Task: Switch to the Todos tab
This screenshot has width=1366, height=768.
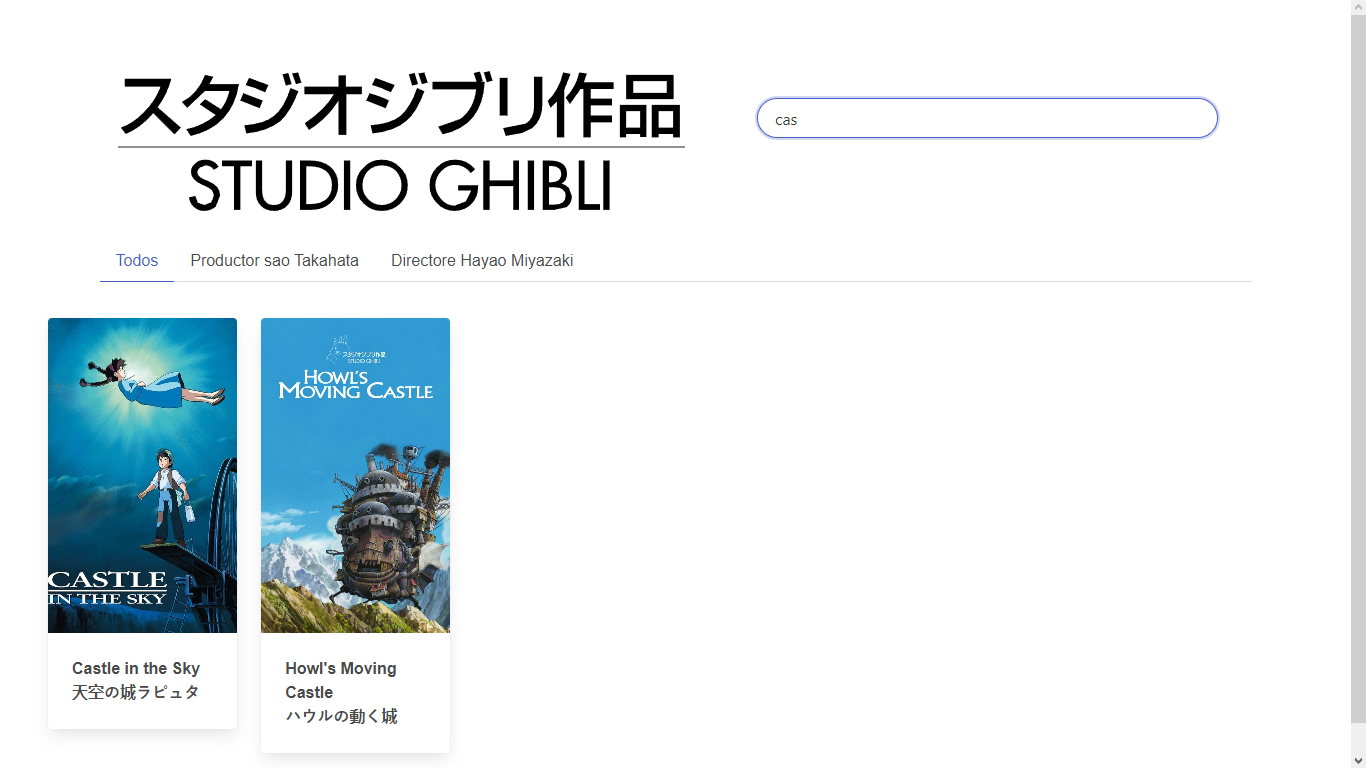Action: click(x=137, y=260)
